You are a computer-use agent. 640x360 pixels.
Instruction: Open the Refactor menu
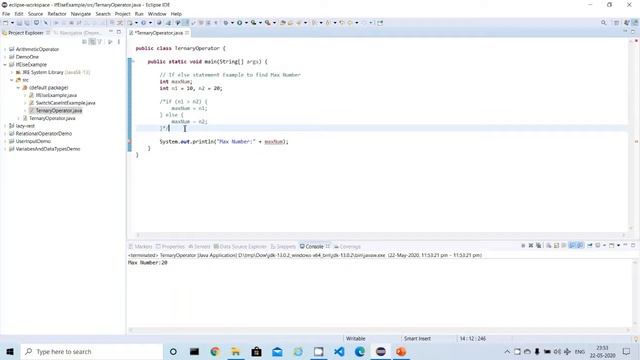click(57, 14)
